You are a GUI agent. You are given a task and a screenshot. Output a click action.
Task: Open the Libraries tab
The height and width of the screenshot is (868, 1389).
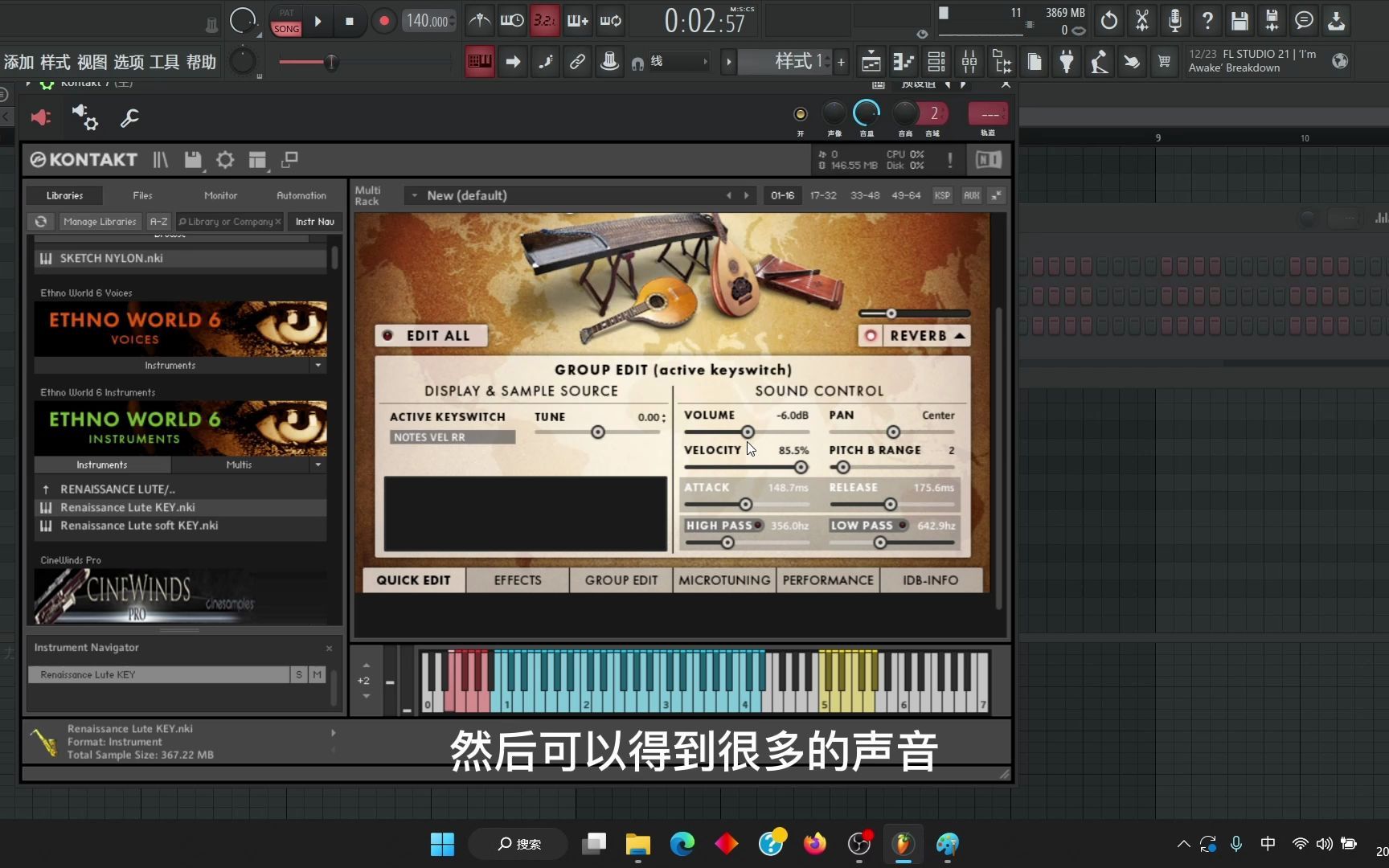click(64, 195)
